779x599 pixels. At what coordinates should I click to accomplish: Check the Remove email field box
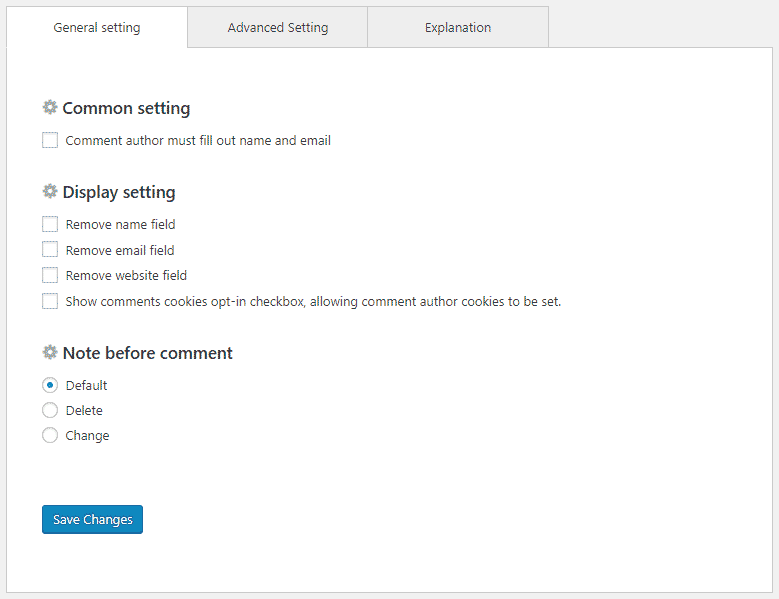pos(50,249)
